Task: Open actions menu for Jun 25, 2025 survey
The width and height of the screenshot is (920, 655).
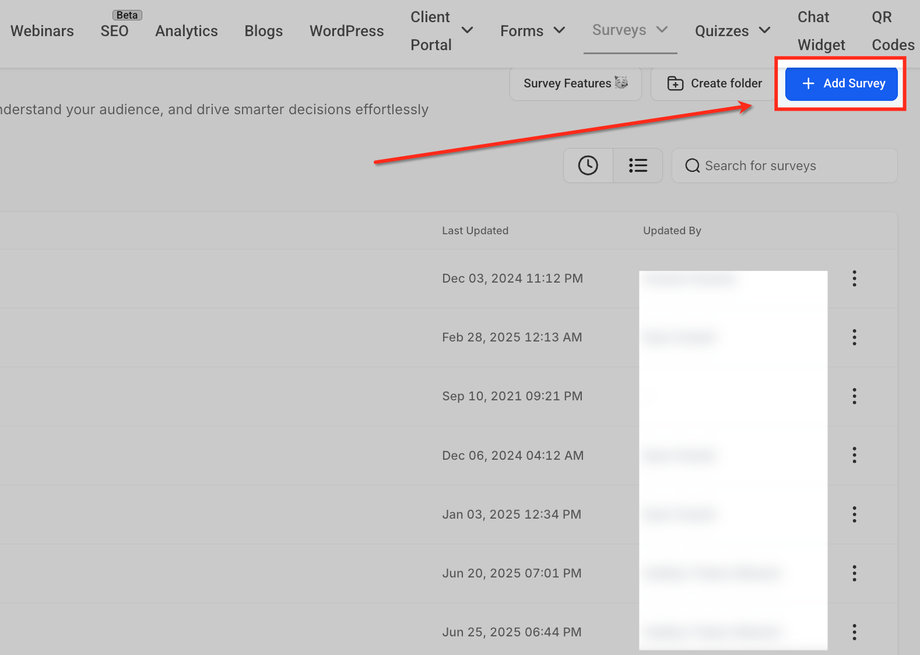Action: pyautogui.click(x=854, y=632)
